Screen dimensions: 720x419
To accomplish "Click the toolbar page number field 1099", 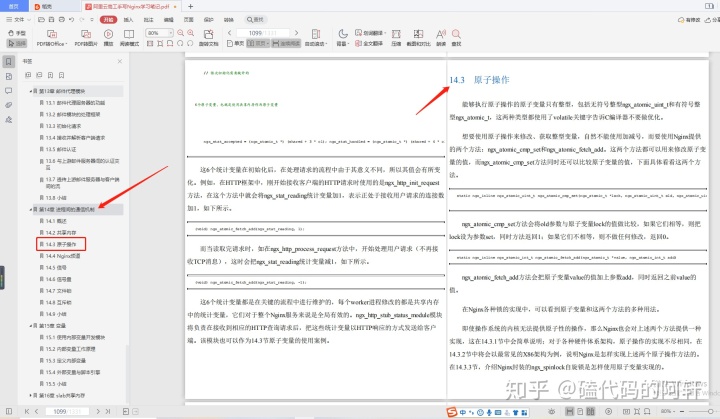I will 263,33.
